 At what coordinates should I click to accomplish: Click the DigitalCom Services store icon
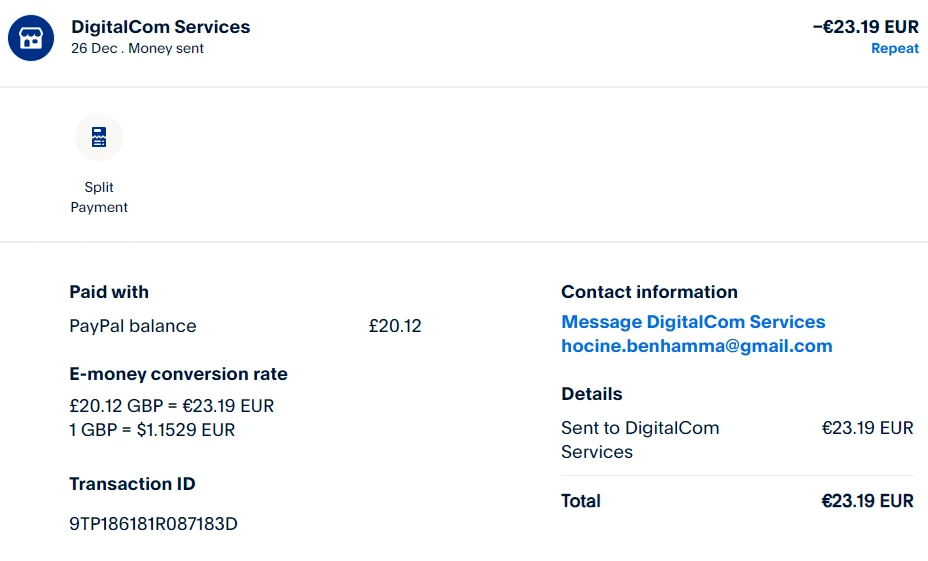31,38
